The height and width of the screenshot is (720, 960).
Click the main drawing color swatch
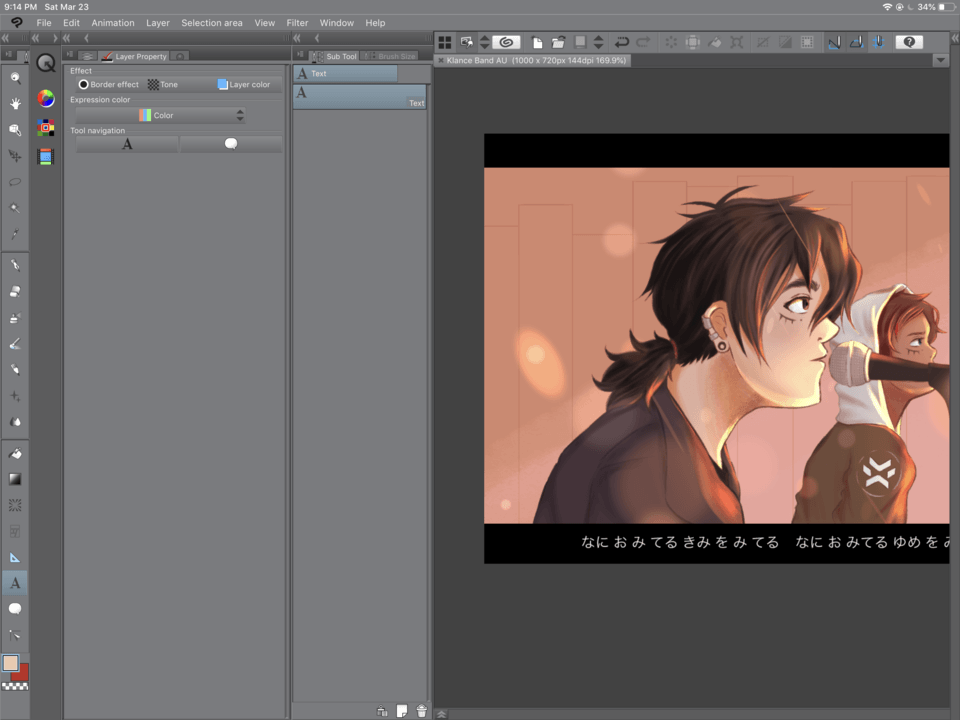tap(11, 663)
